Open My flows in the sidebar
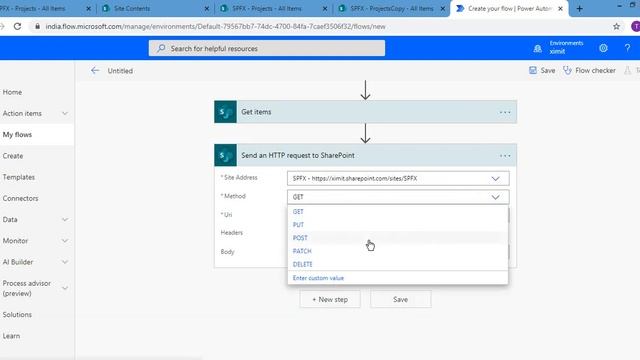 tap(17, 135)
